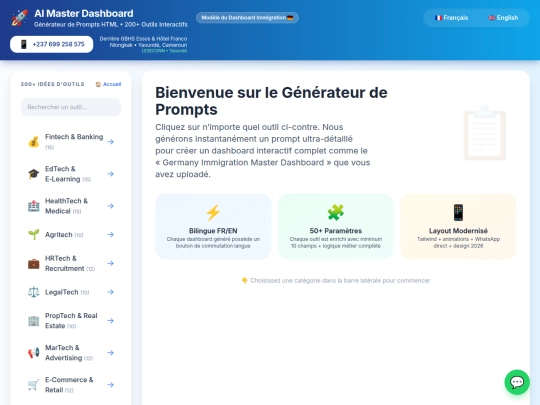This screenshot has height=405, width=540.
Task: Expand PropTech & Real Estate arrow
Action: point(110,321)
